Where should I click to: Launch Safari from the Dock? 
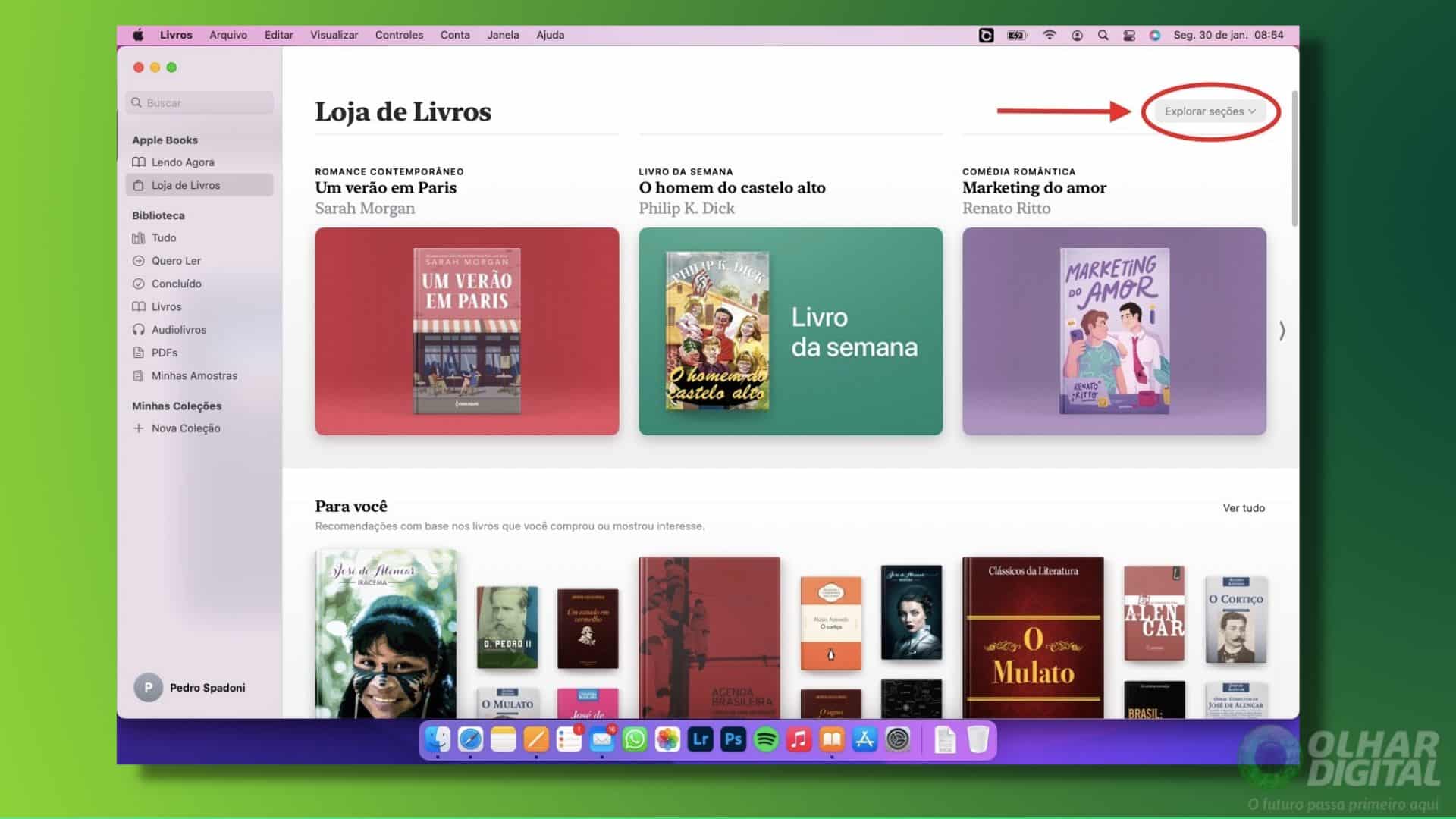pos(470,739)
